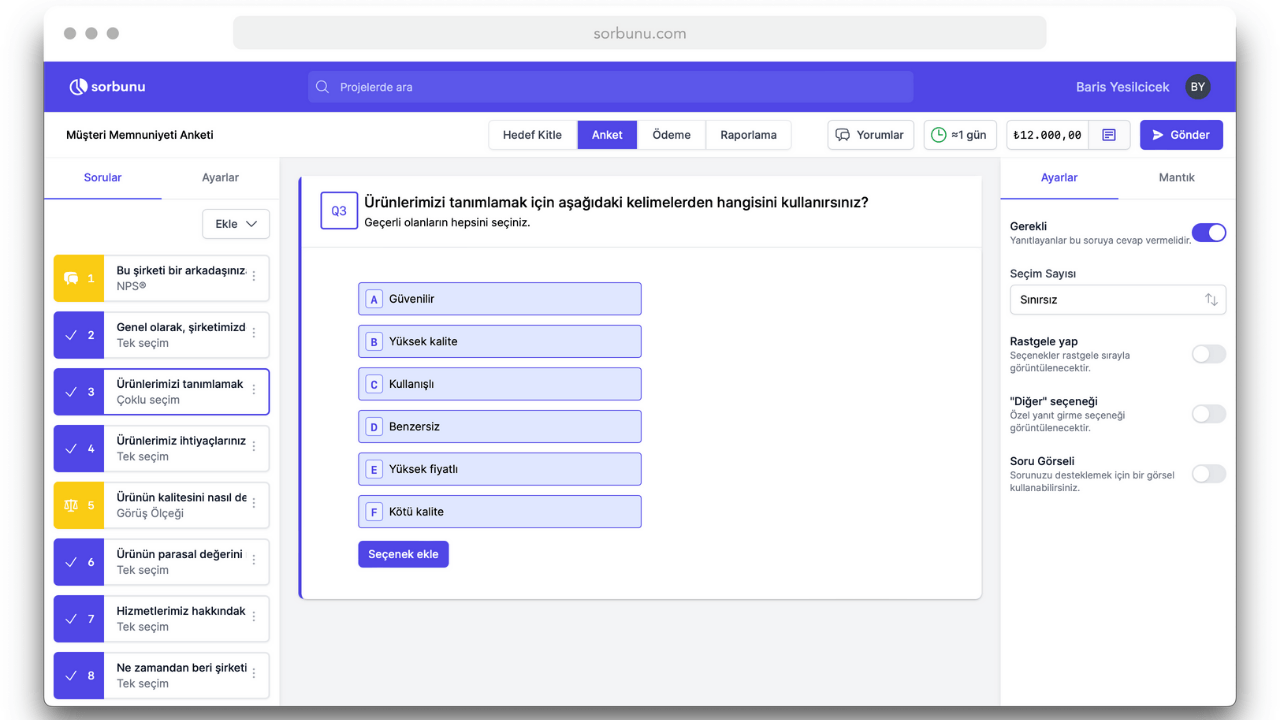The width and height of the screenshot is (1280, 720).
Task: Click the sorbunu logo icon
Action: (x=78, y=87)
